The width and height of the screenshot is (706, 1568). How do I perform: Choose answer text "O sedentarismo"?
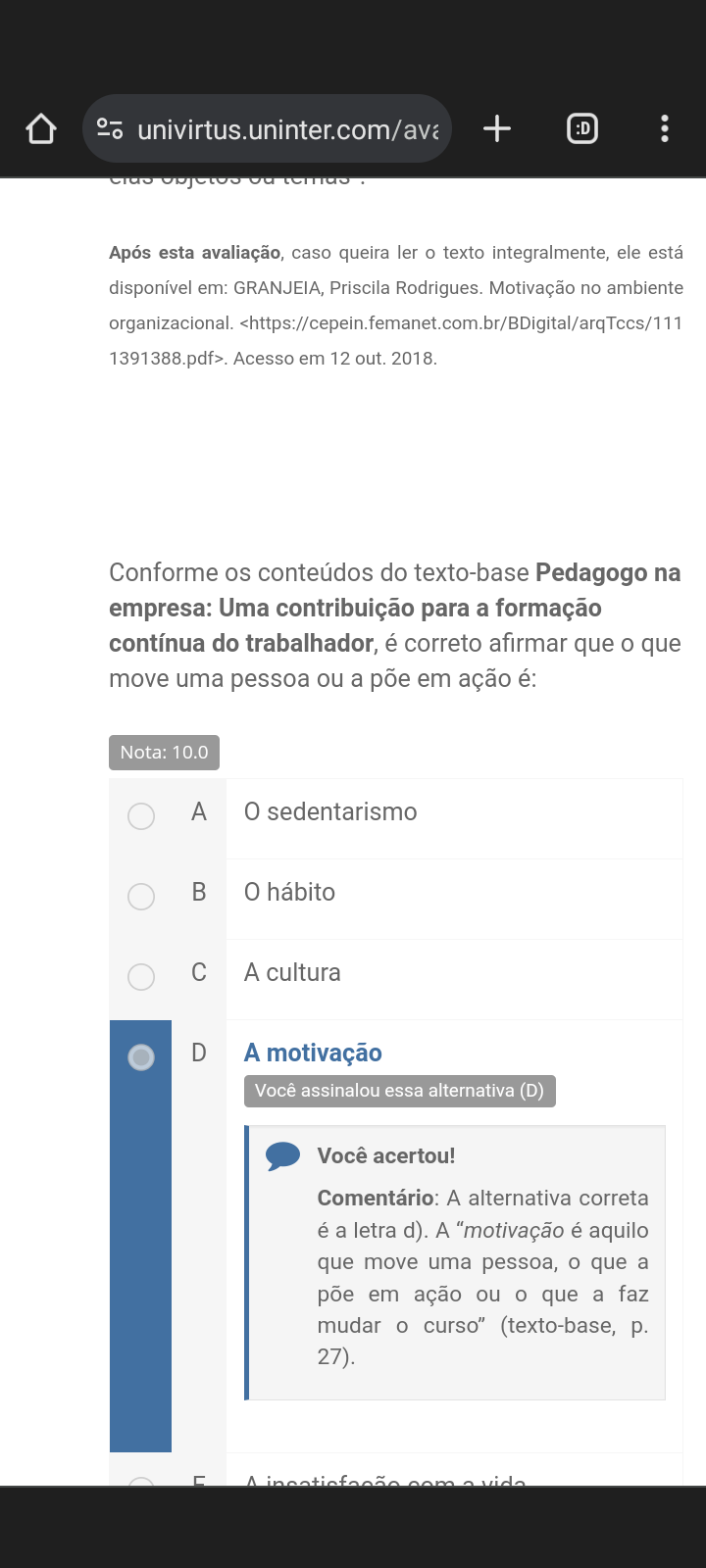coord(330,811)
